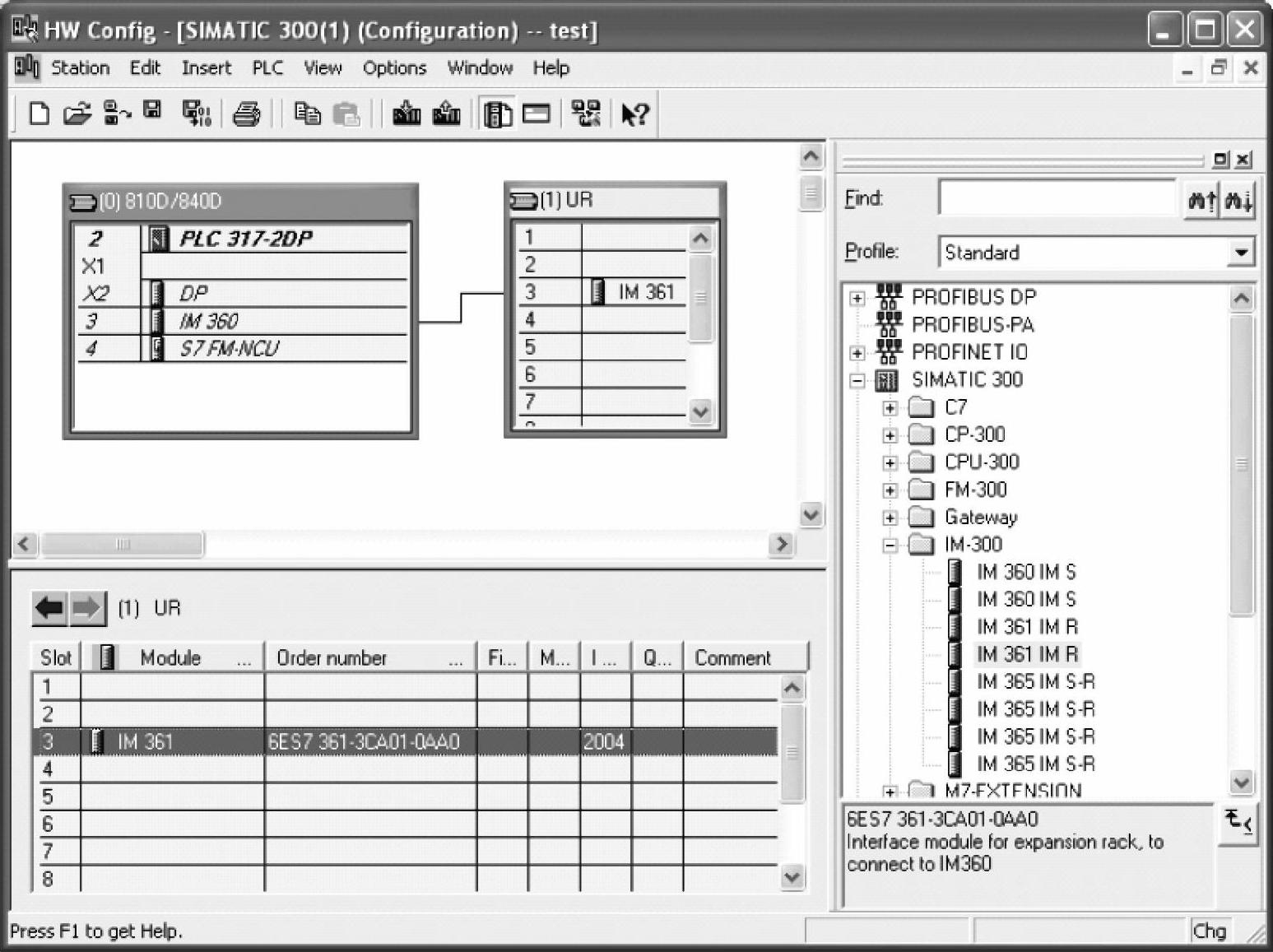The image size is (1273, 952).
Task: Click the Open Online Station toolbar icon
Action: point(116,113)
